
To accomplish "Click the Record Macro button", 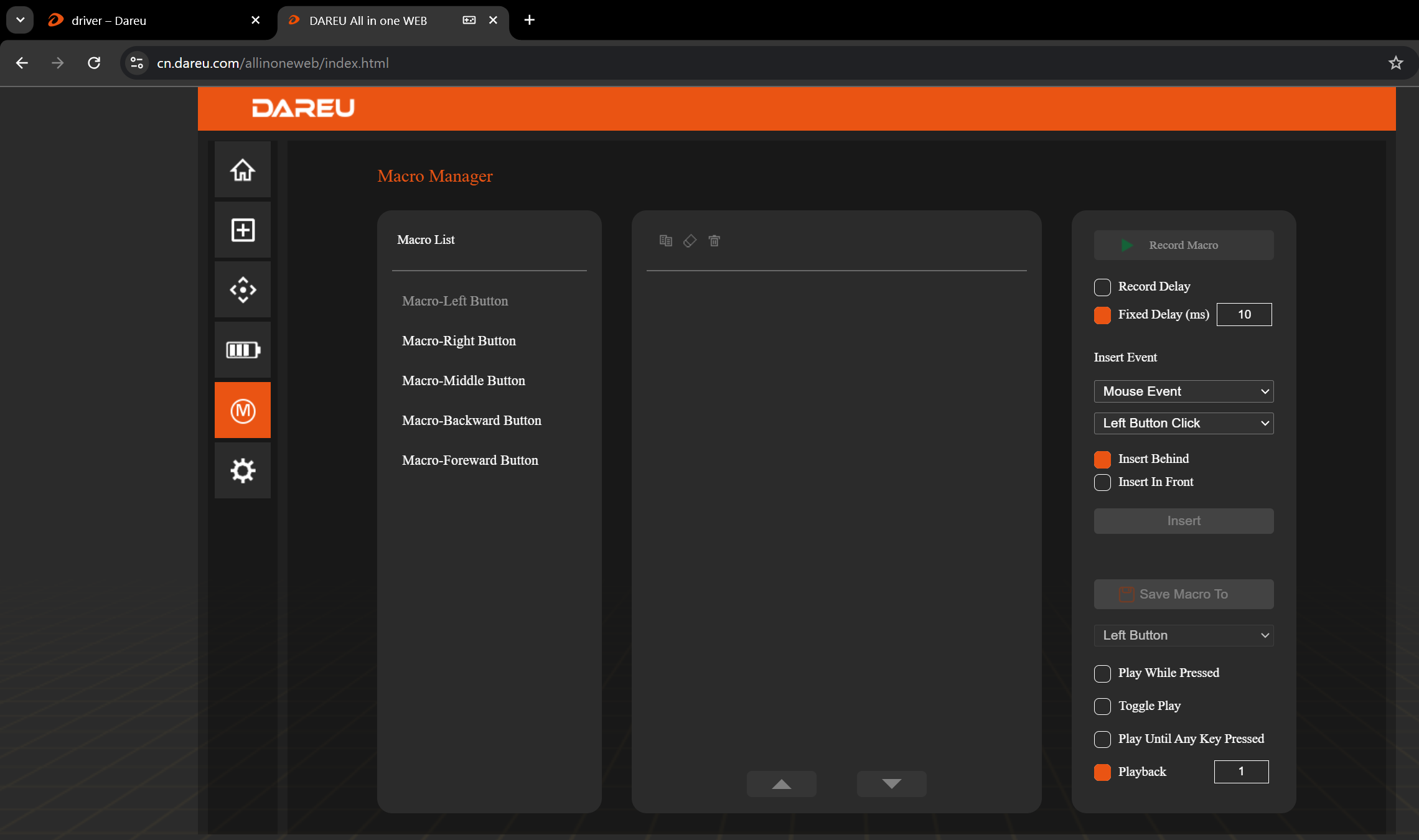I will [1183, 245].
